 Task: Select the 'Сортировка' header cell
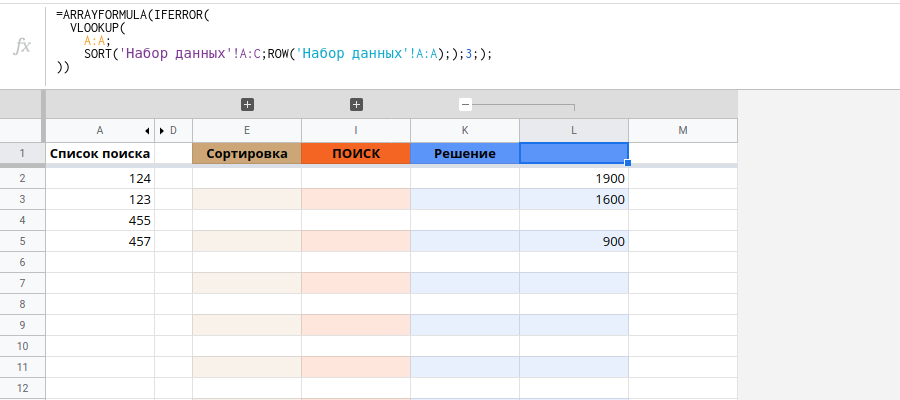coord(247,153)
